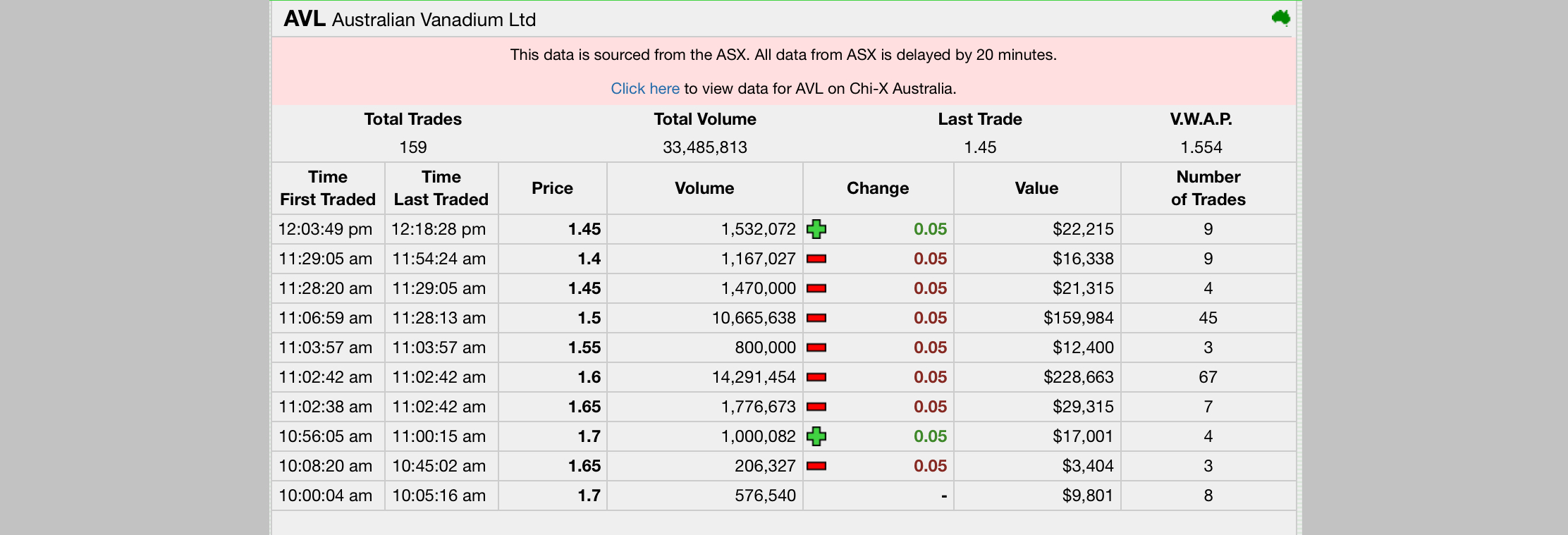Click the time 10:45:02 am
1568x535 pixels.
[x=439, y=466]
